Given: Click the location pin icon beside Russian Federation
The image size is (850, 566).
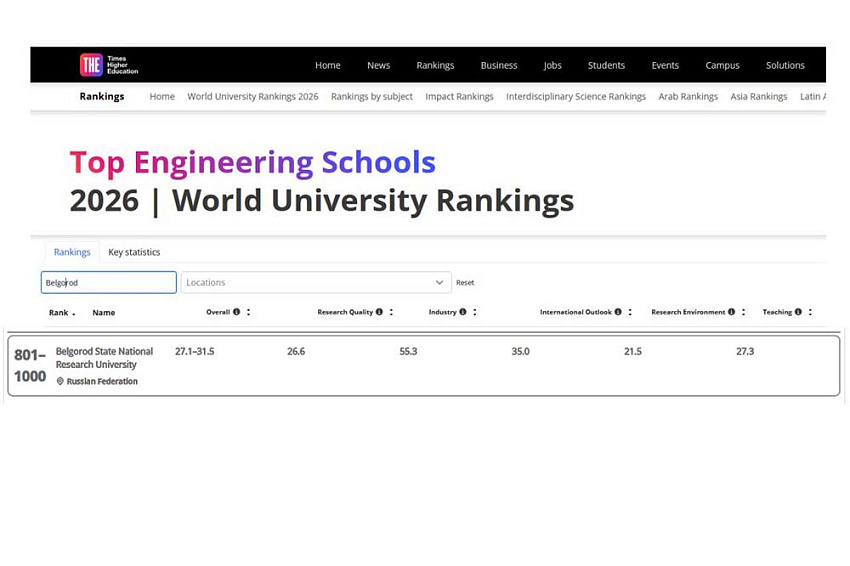Looking at the screenshot, I should (60, 382).
